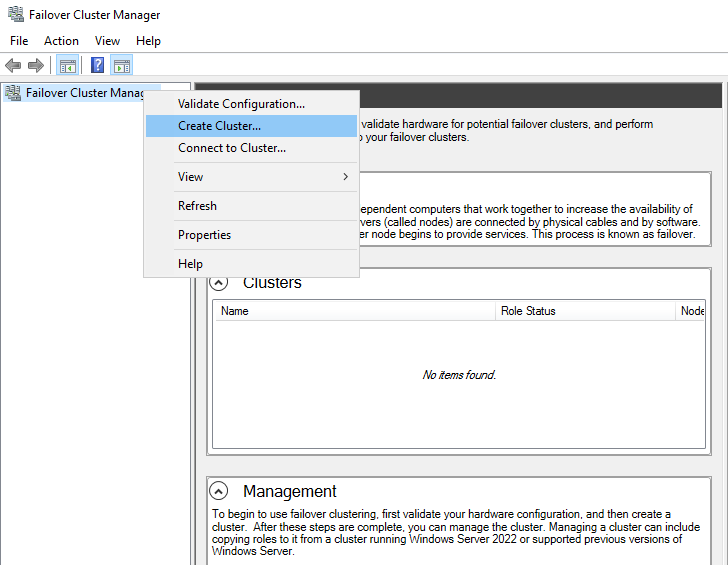
Task: Click the Back arrow toolbar icon
Action: pyautogui.click(x=13, y=65)
